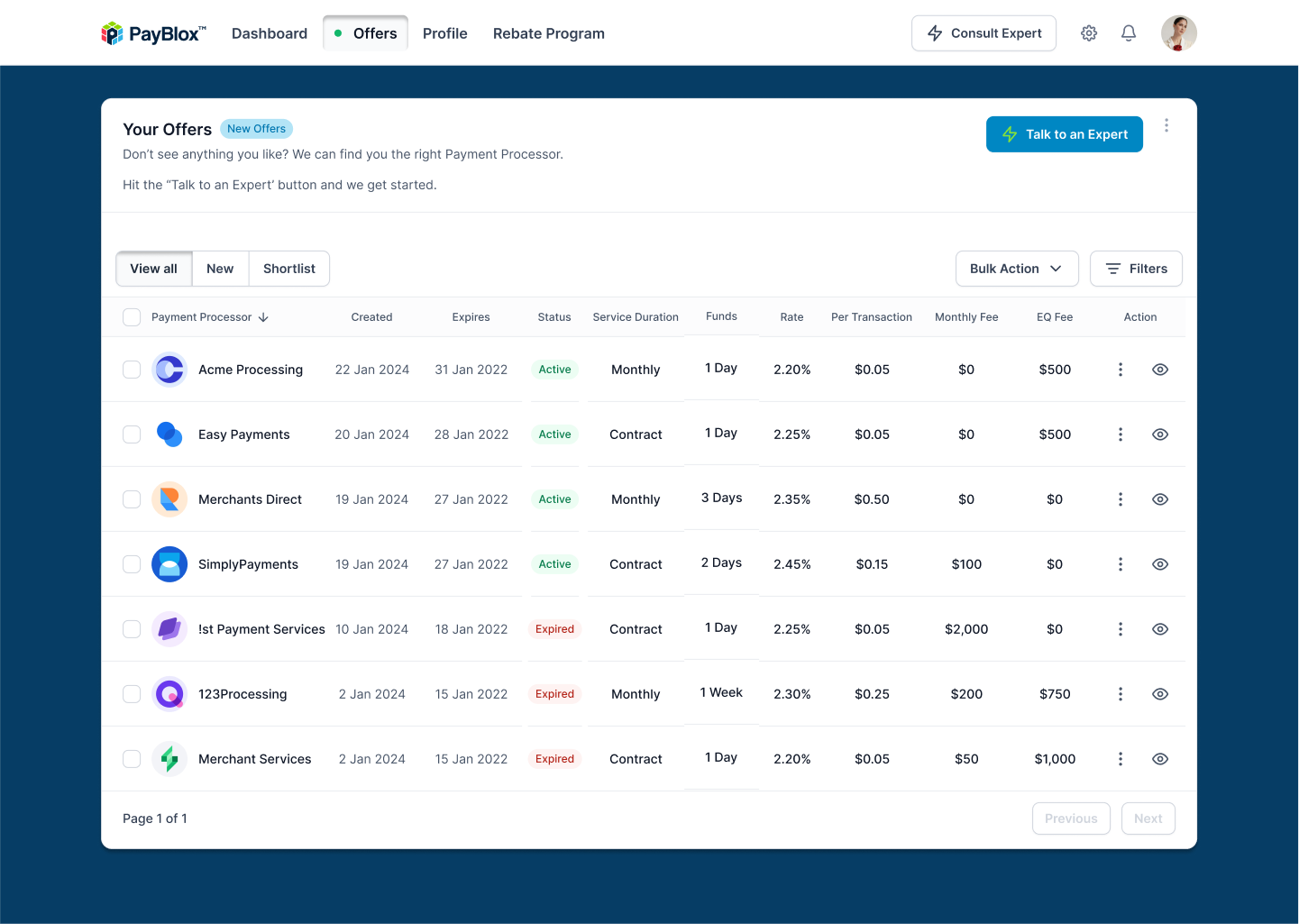Click the $1,000 EQ fee cell

click(1055, 759)
